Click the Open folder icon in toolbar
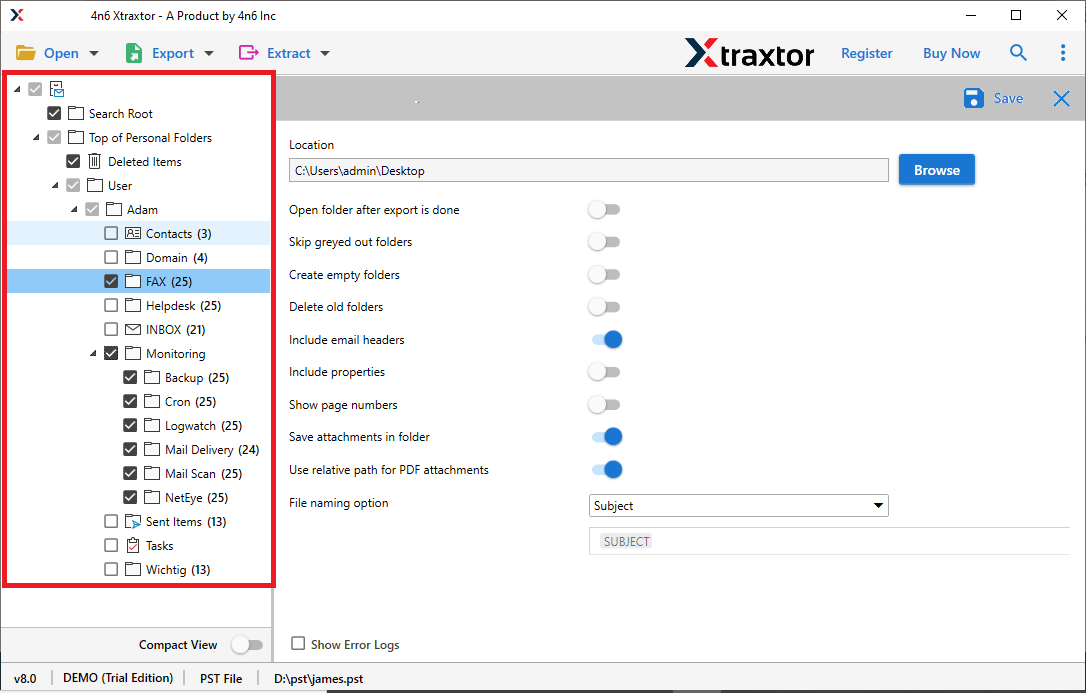 pos(24,52)
